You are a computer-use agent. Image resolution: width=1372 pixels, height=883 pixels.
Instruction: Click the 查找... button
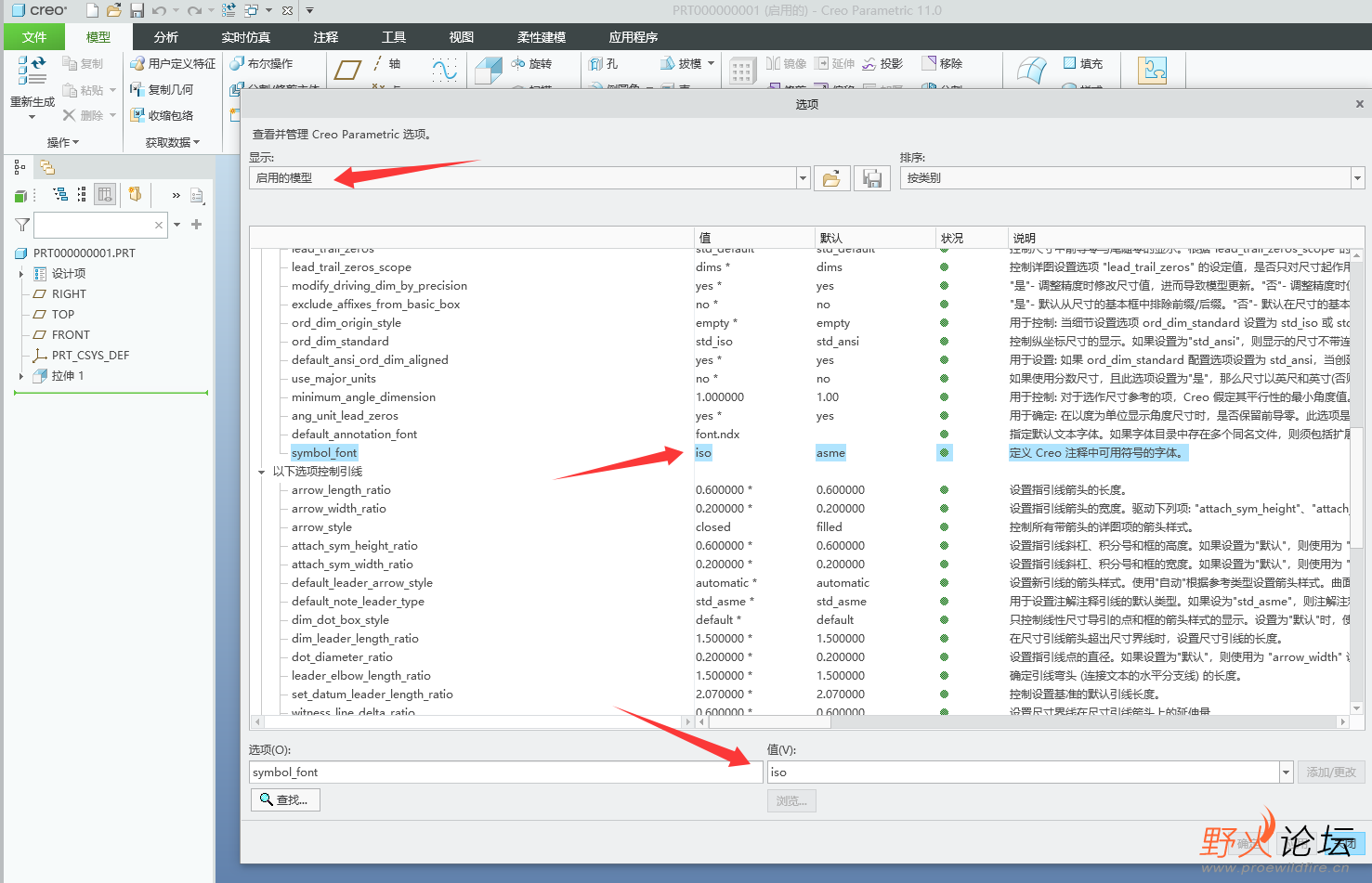click(x=285, y=799)
